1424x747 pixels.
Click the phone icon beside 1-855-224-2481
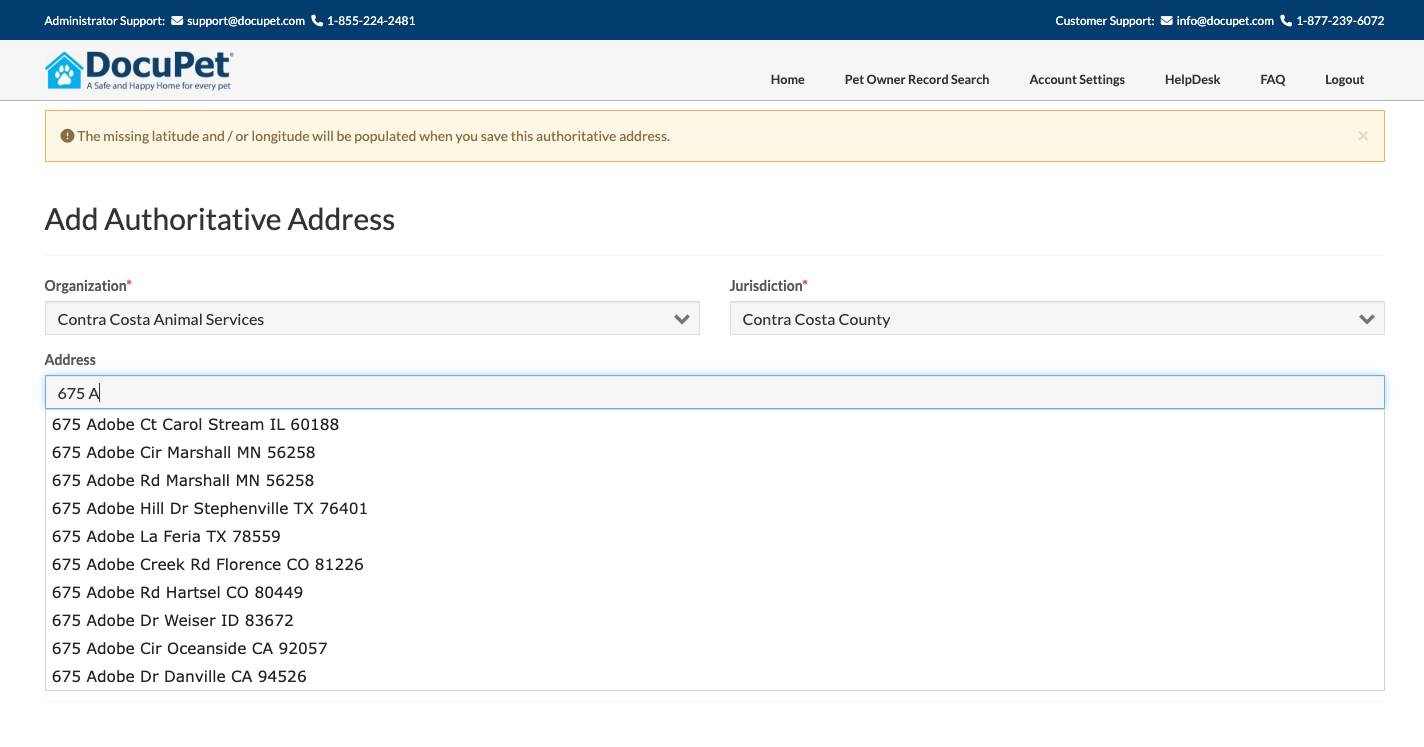[x=317, y=21]
